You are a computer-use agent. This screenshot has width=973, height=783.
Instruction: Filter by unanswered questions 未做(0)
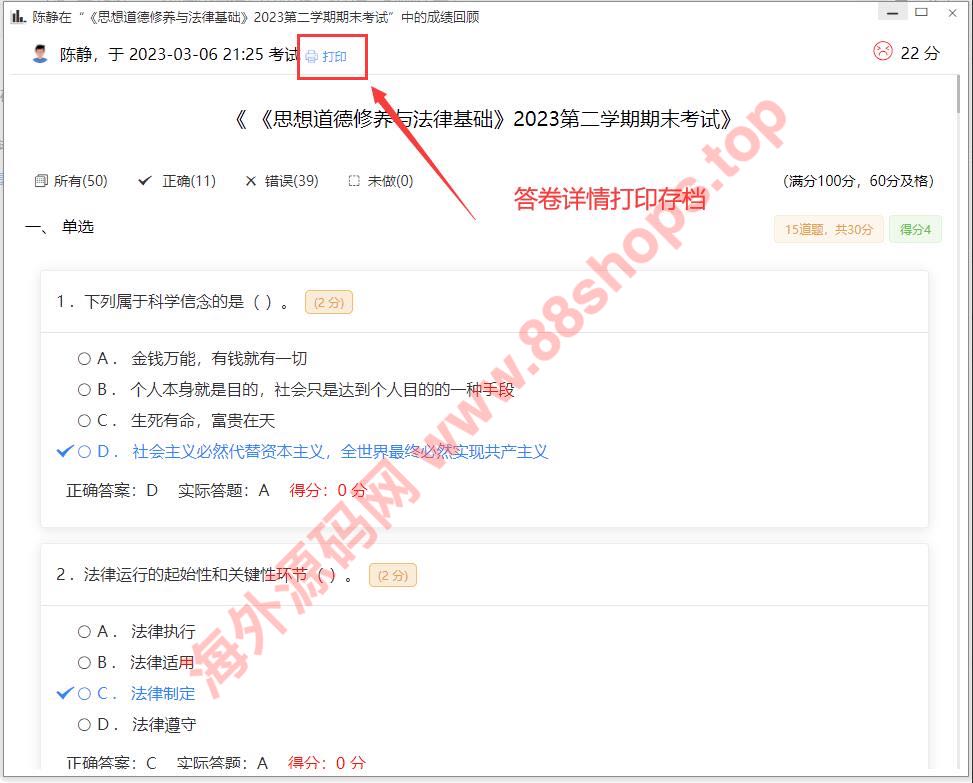point(380,181)
